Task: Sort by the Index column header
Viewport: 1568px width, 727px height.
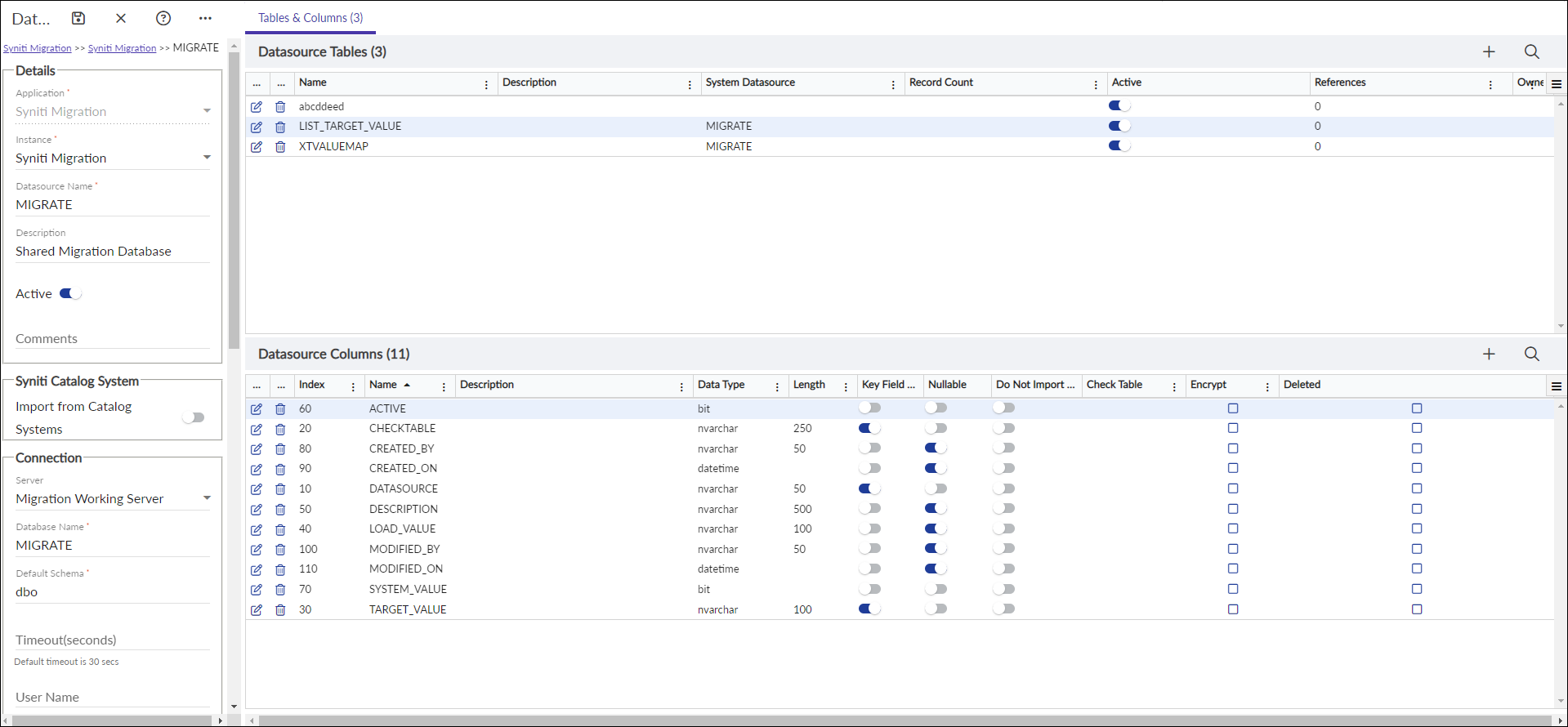Action: click(312, 385)
